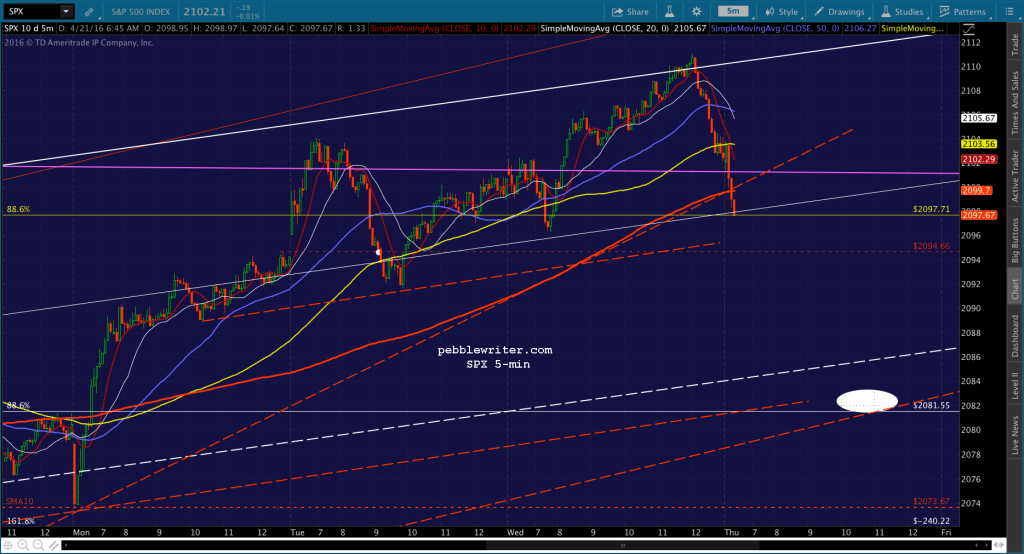Click the O: 2098.95 open value
The width and height of the screenshot is (1024, 554).
166,29
